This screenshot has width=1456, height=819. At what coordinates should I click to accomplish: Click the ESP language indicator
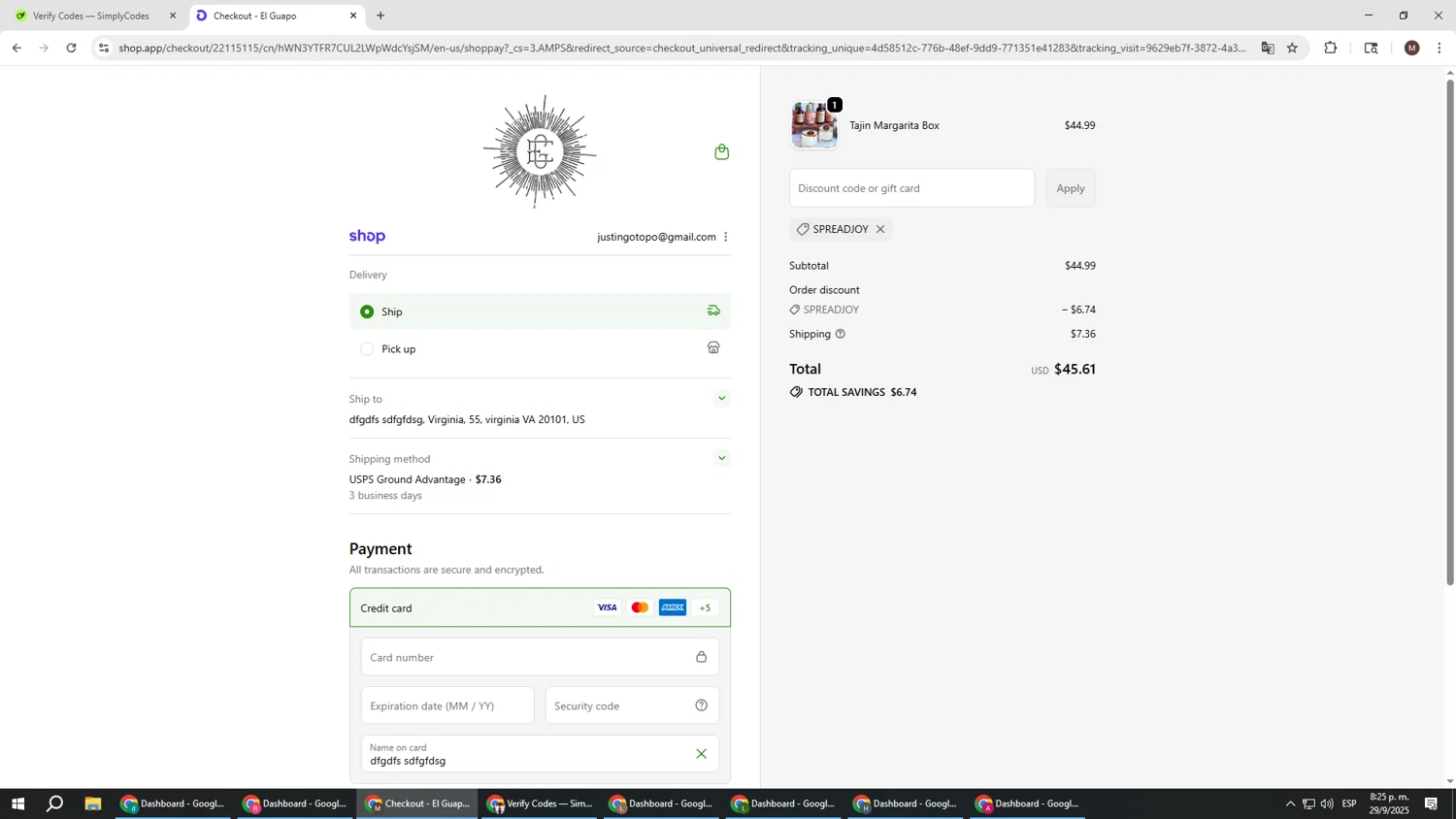coord(1349,803)
